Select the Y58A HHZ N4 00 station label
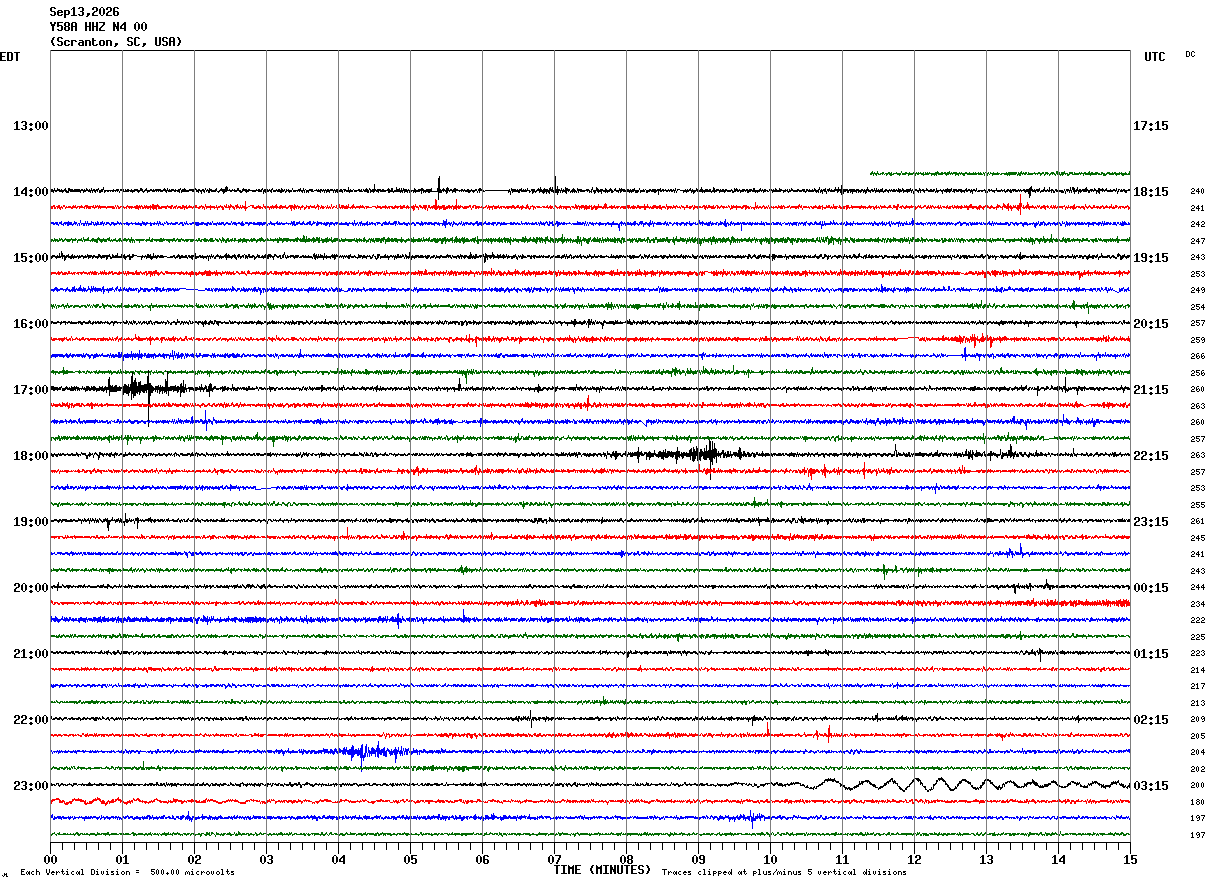The width and height of the screenshot is (1210, 886). 98,27
